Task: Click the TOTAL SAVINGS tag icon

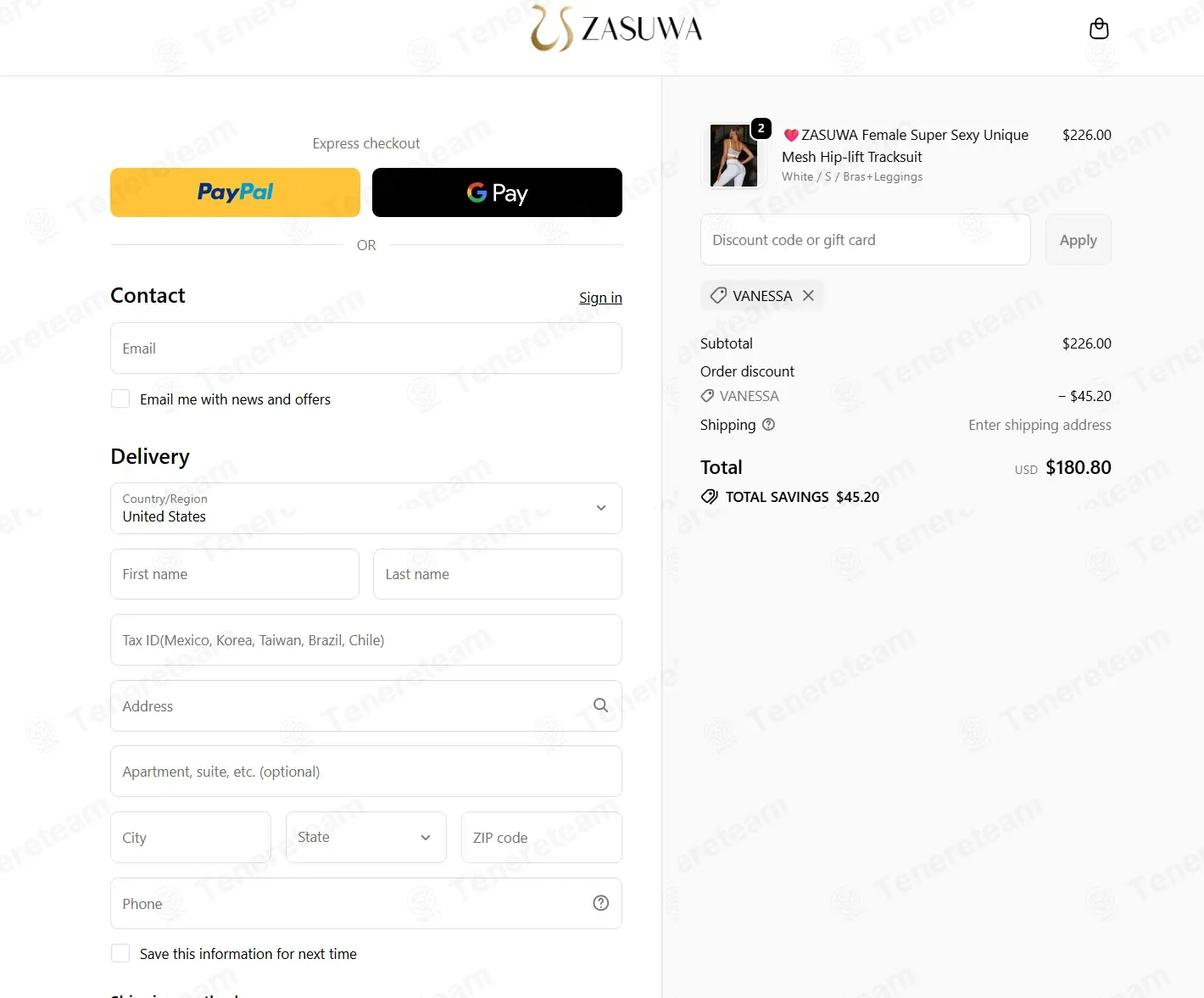Action: 710,497
